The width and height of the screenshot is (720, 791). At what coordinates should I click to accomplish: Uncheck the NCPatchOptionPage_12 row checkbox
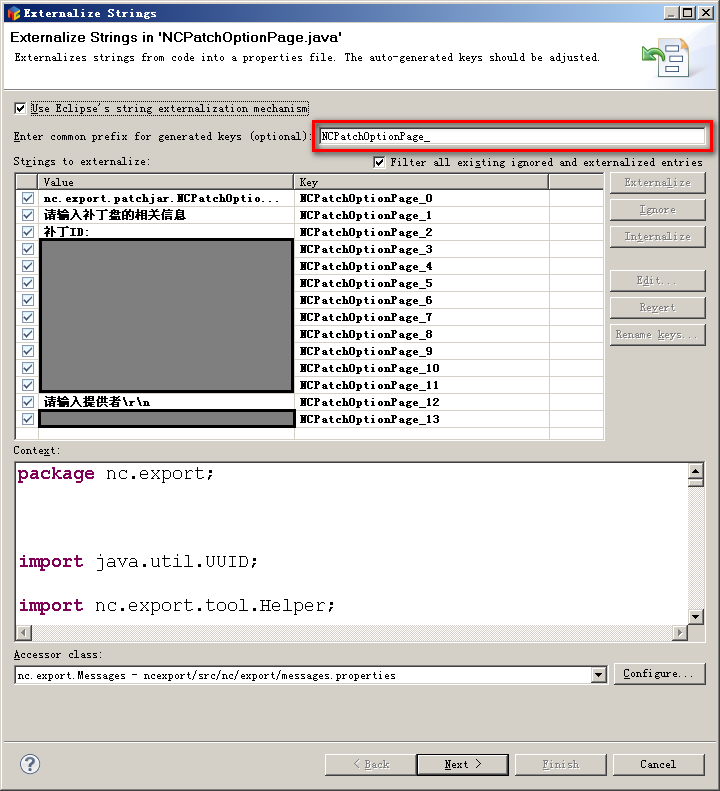point(28,402)
